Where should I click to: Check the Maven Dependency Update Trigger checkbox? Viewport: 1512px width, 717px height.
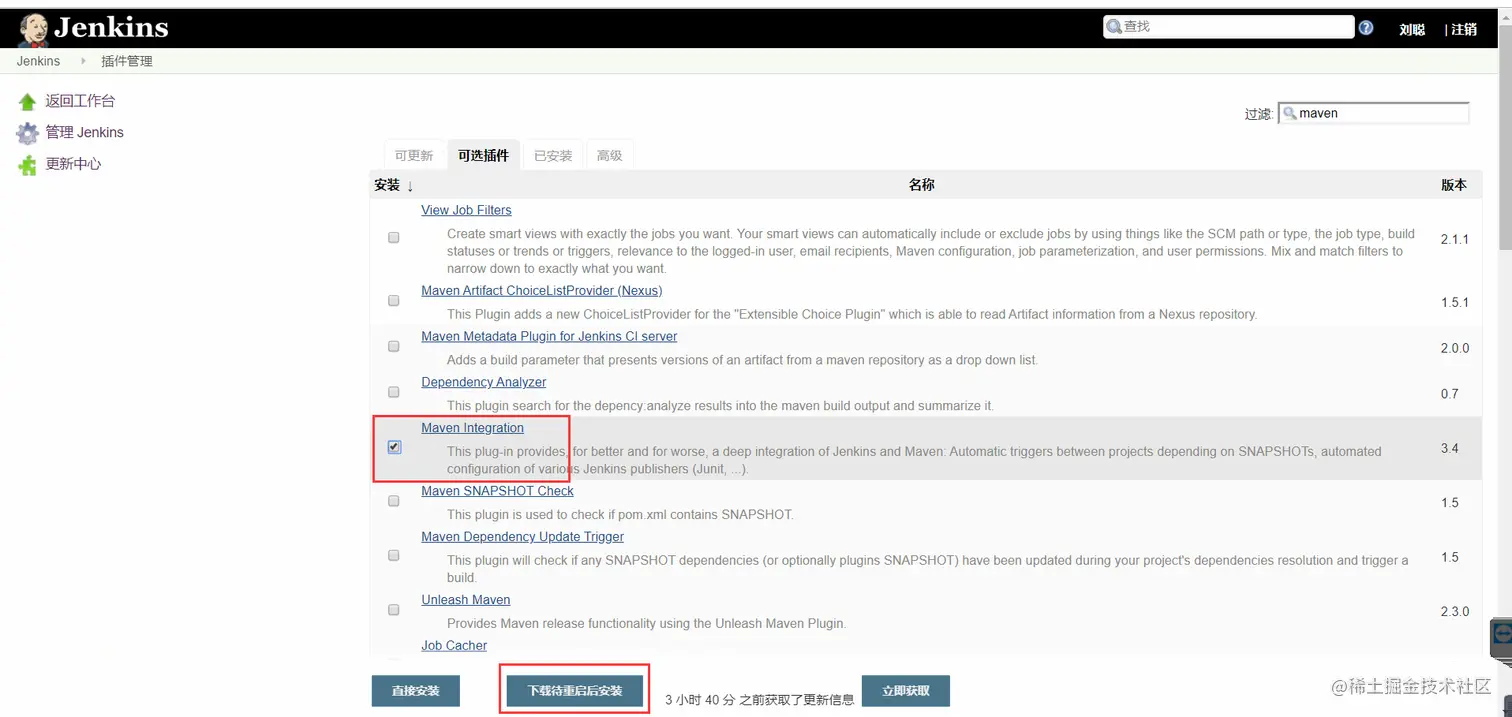coord(393,555)
